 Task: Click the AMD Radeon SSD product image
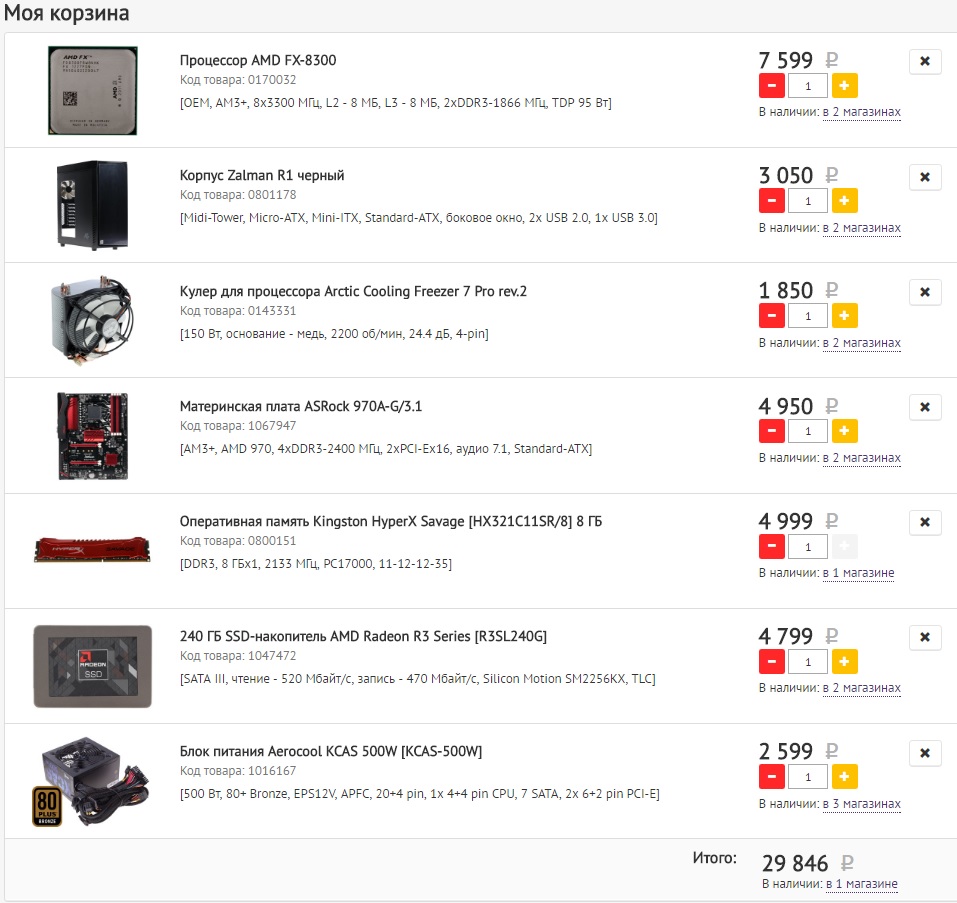pos(92,666)
